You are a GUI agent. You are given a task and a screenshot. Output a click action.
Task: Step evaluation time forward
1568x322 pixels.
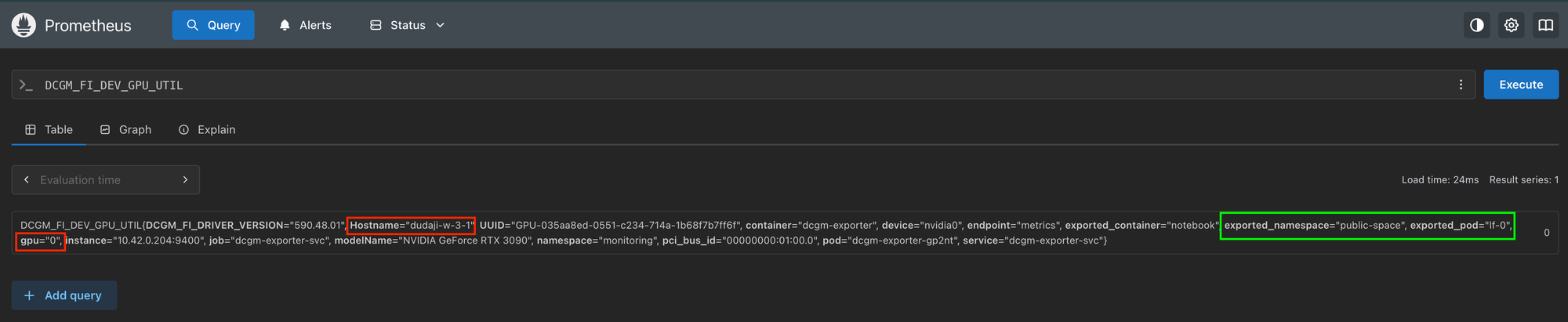(185, 179)
